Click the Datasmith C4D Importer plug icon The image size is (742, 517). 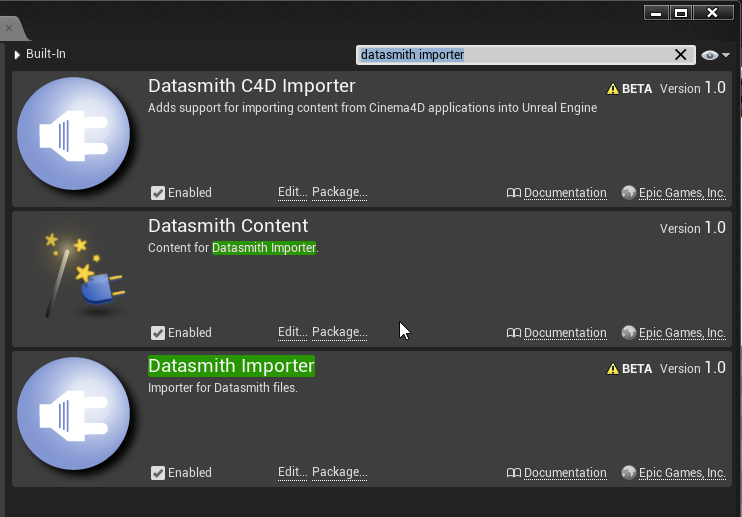73,134
